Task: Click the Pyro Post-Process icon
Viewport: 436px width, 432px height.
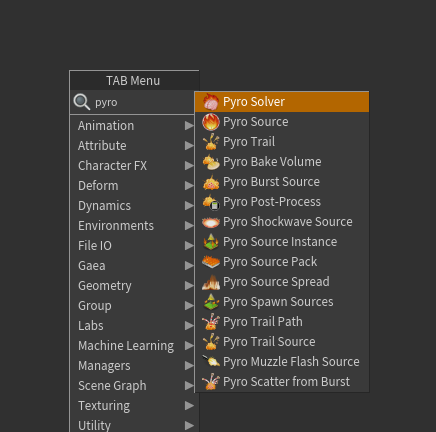Action: [211, 202]
